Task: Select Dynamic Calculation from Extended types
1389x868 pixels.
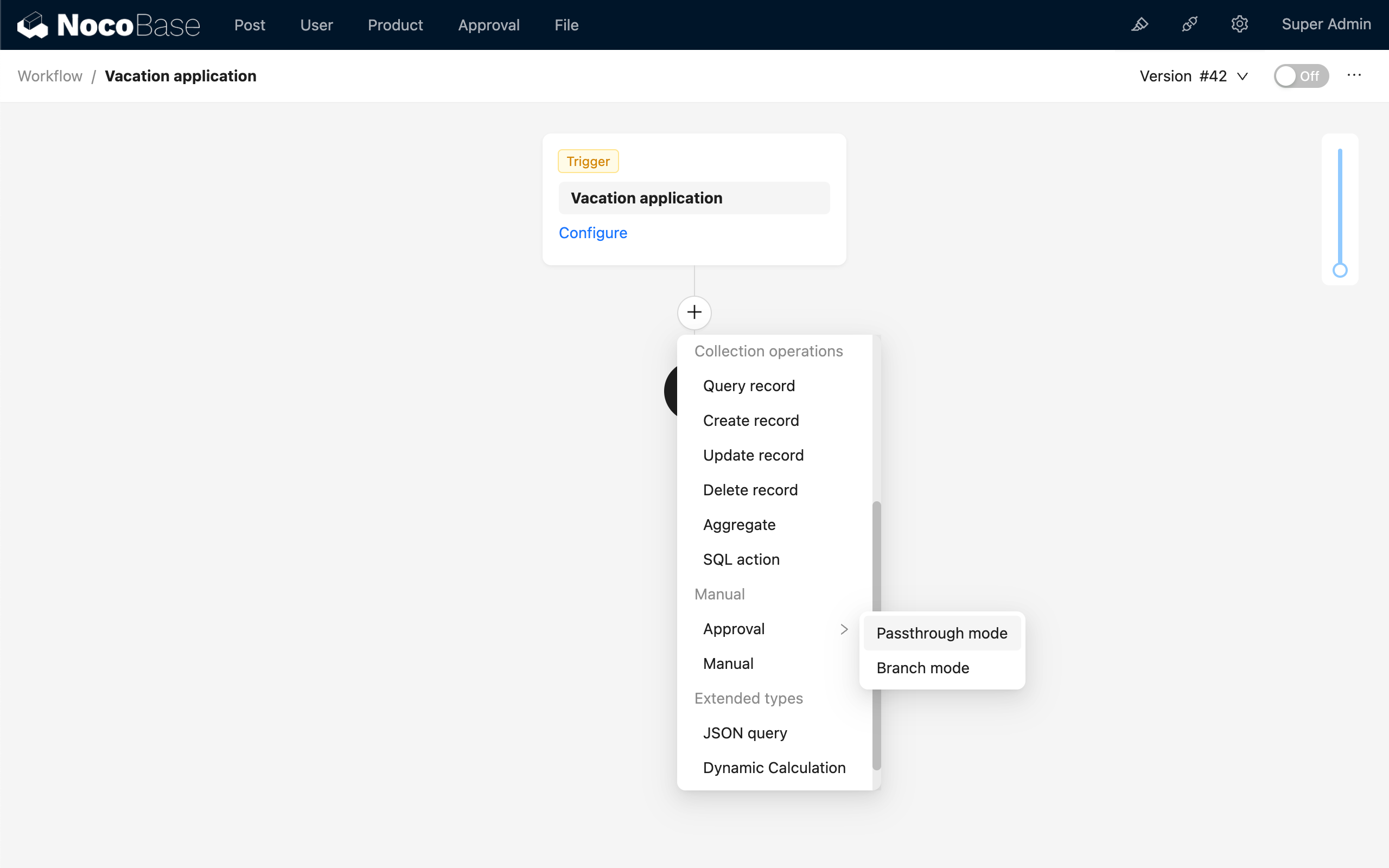Action: click(x=774, y=768)
